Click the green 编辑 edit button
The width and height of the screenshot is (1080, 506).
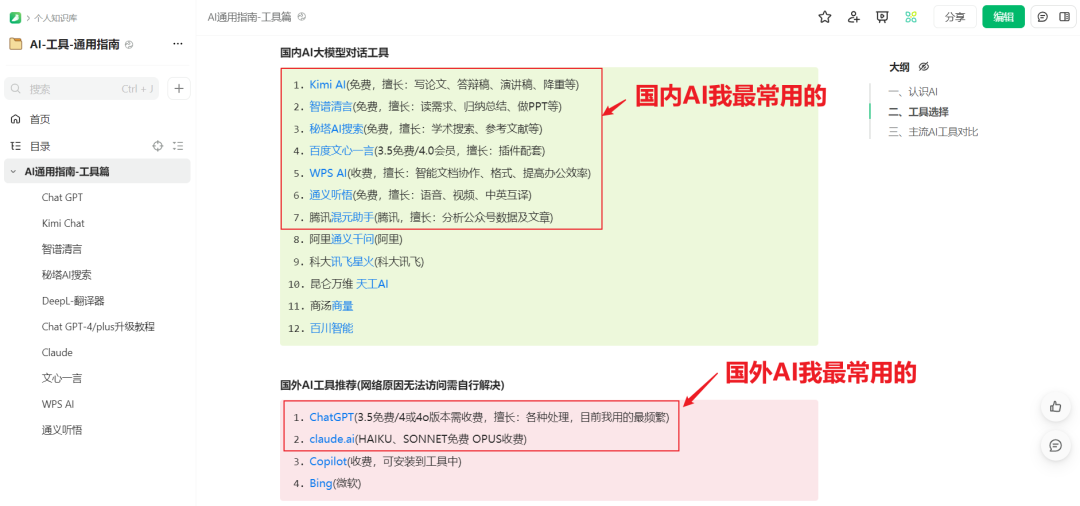[1004, 17]
